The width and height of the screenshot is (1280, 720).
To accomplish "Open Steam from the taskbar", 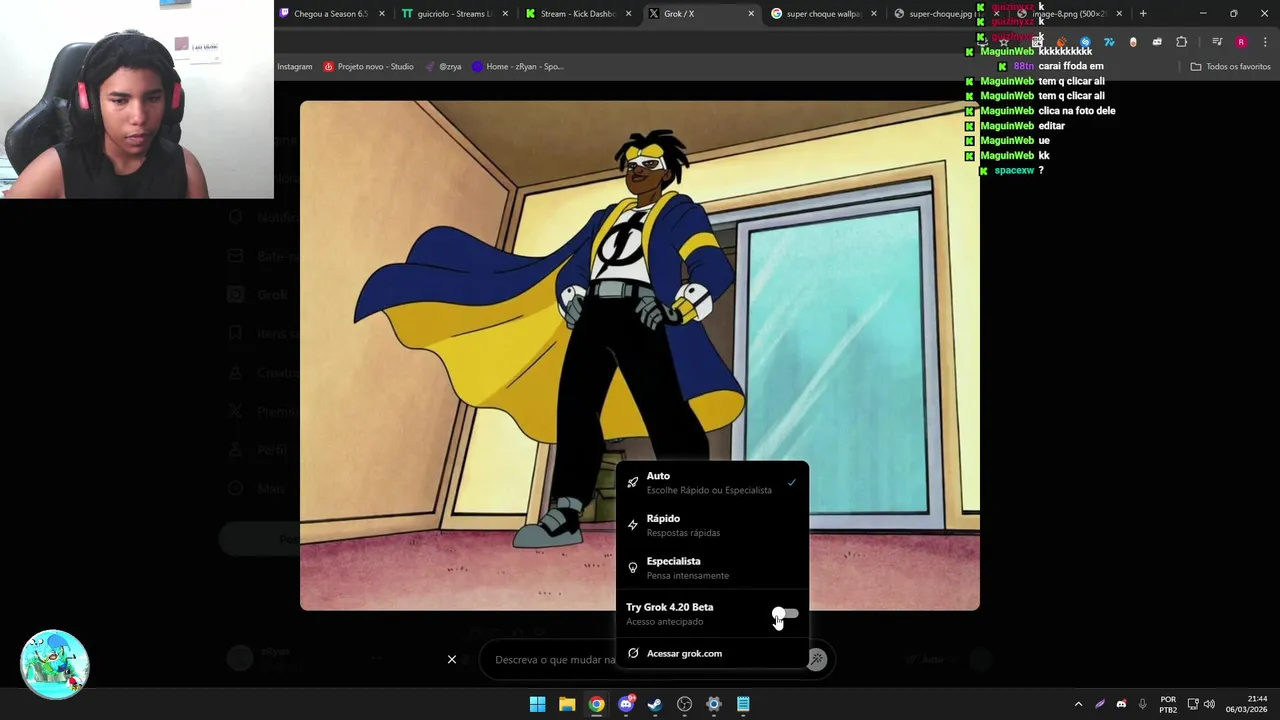I will coord(655,704).
